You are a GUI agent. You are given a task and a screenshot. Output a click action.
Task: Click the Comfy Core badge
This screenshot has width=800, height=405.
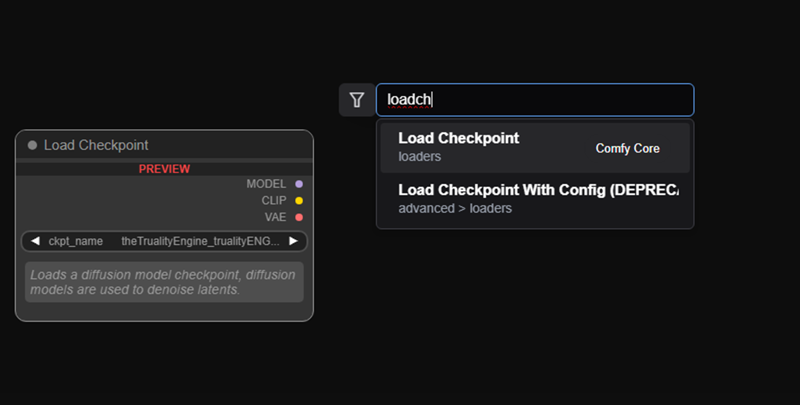pos(628,148)
